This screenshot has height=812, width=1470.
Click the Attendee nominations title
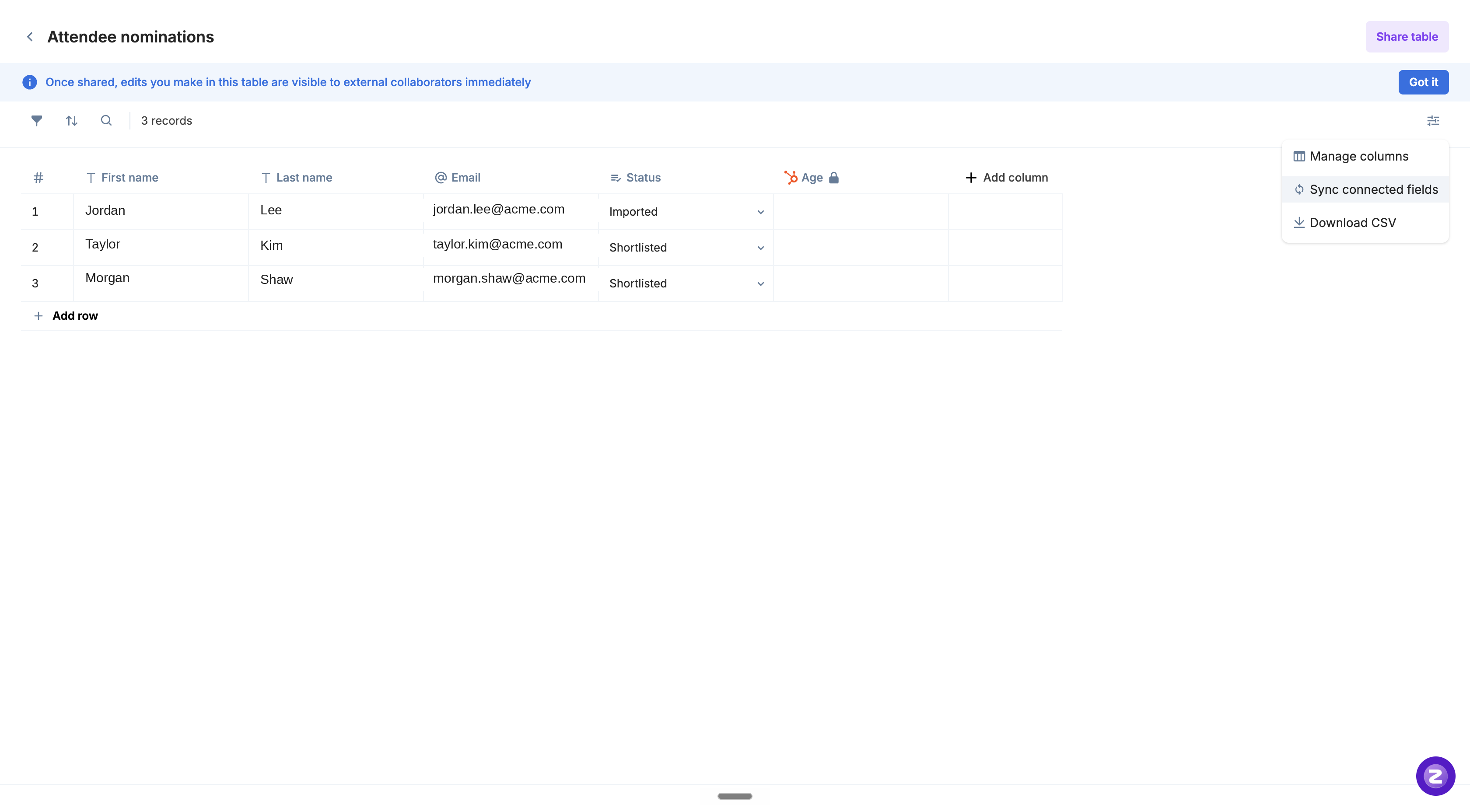131,36
